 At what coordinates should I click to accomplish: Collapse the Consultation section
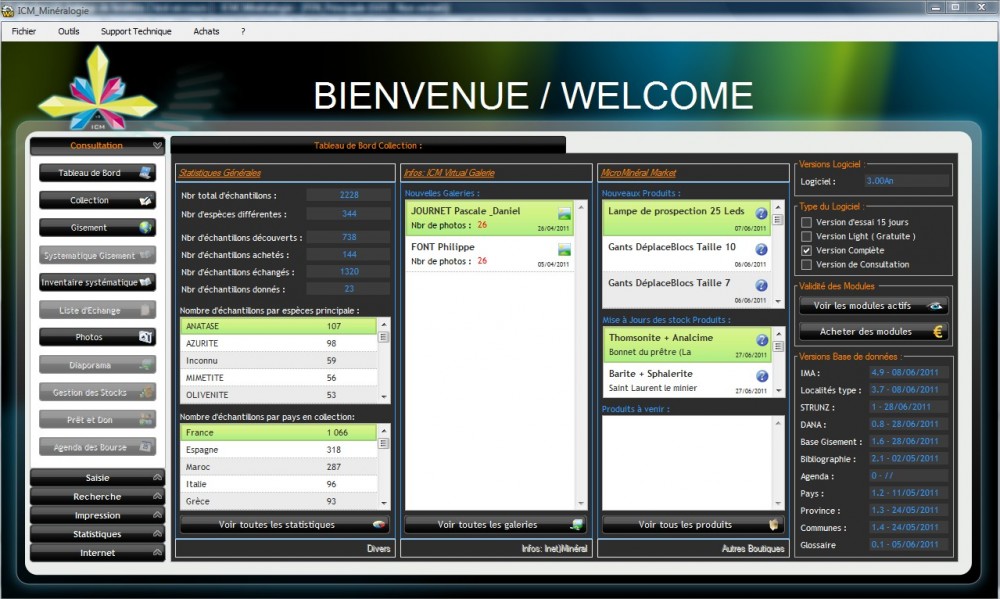coord(97,146)
